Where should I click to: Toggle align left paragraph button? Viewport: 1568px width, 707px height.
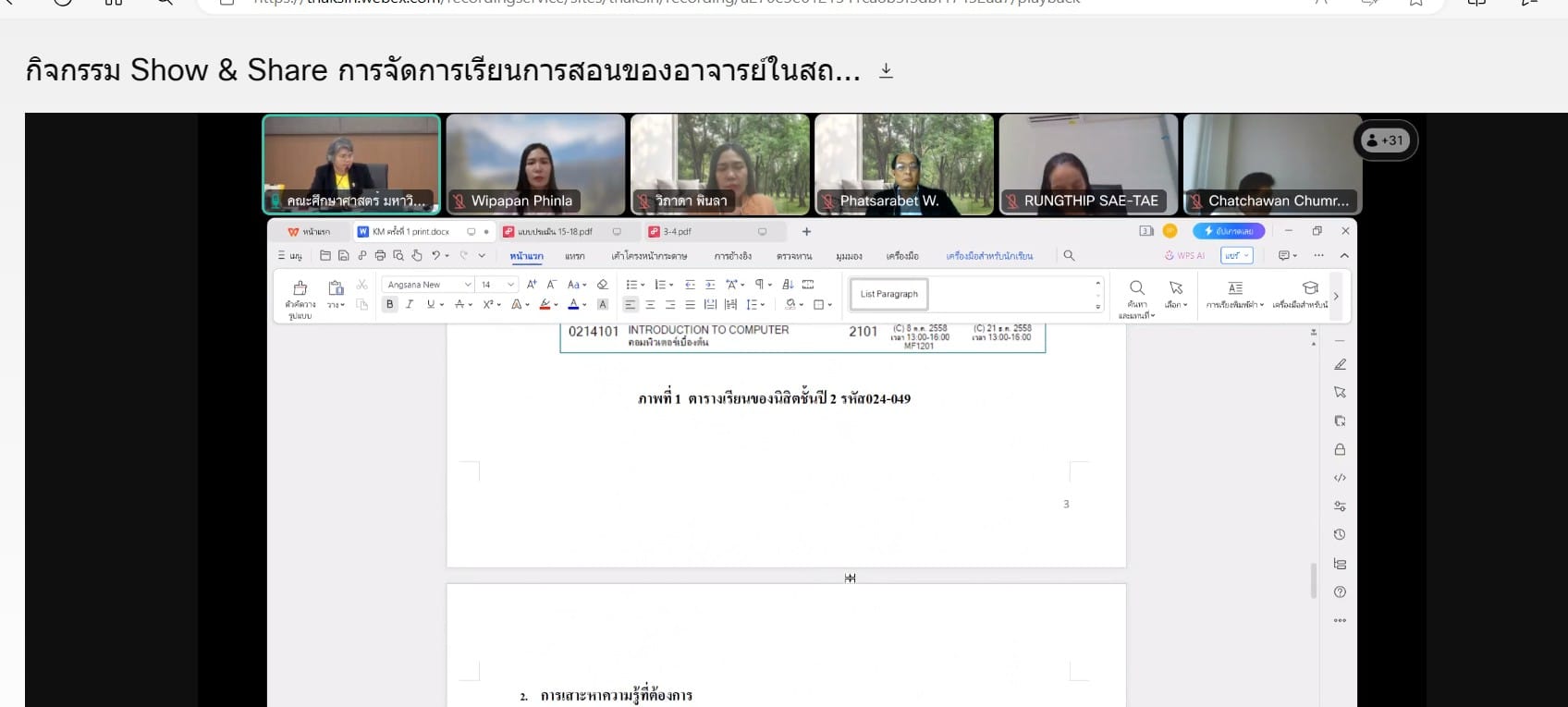click(x=631, y=304)
